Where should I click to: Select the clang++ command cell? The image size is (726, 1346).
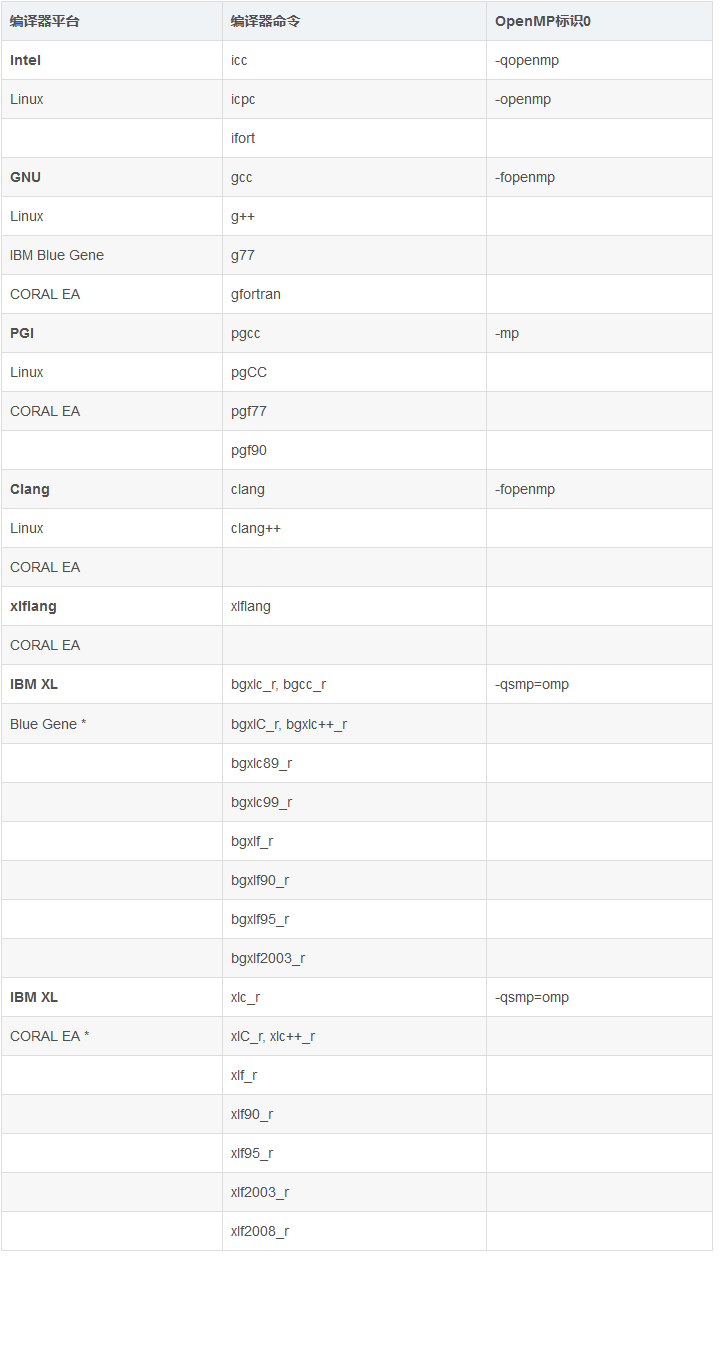(x=256, y=528)
